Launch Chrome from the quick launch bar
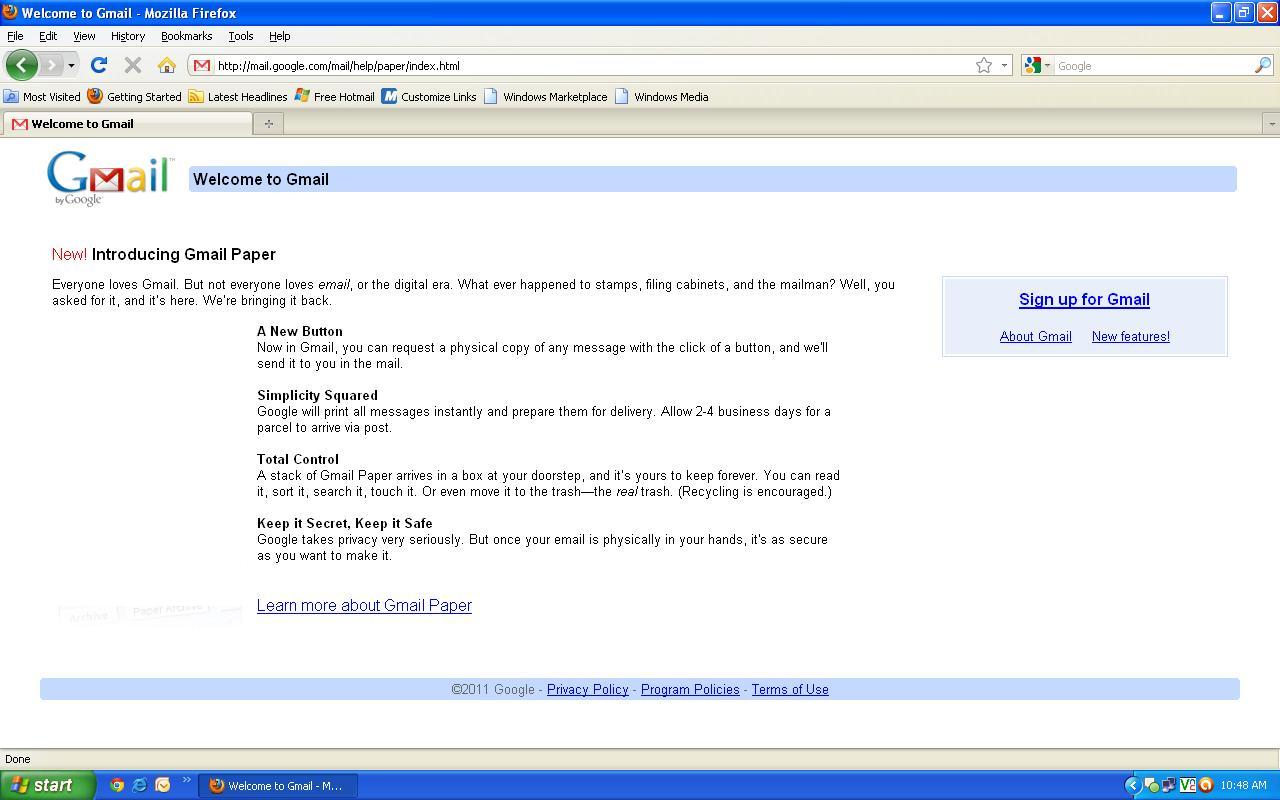1280x800 pixels. [117, 785]
